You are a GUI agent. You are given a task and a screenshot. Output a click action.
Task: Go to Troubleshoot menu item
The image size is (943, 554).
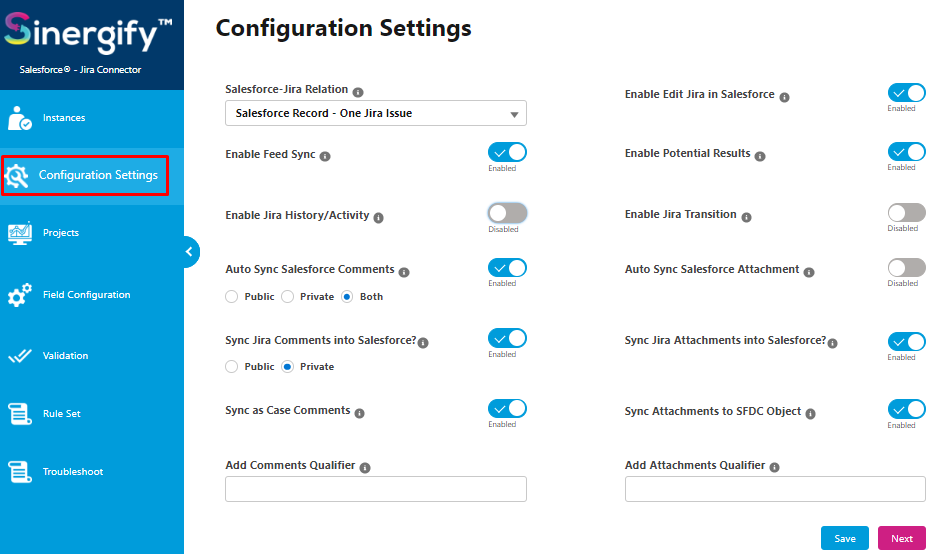coord(73,472)
